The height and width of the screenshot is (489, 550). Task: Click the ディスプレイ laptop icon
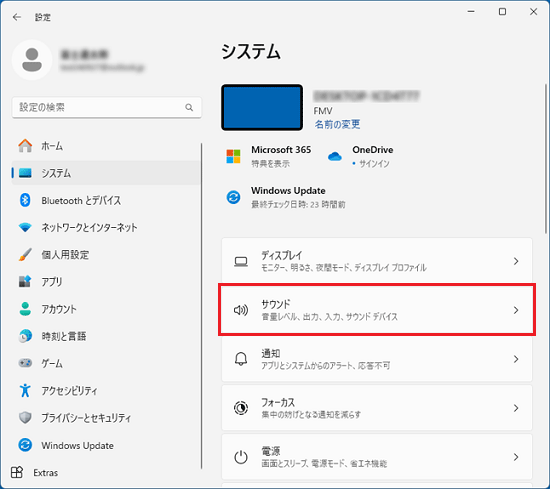tap(241, 261)
